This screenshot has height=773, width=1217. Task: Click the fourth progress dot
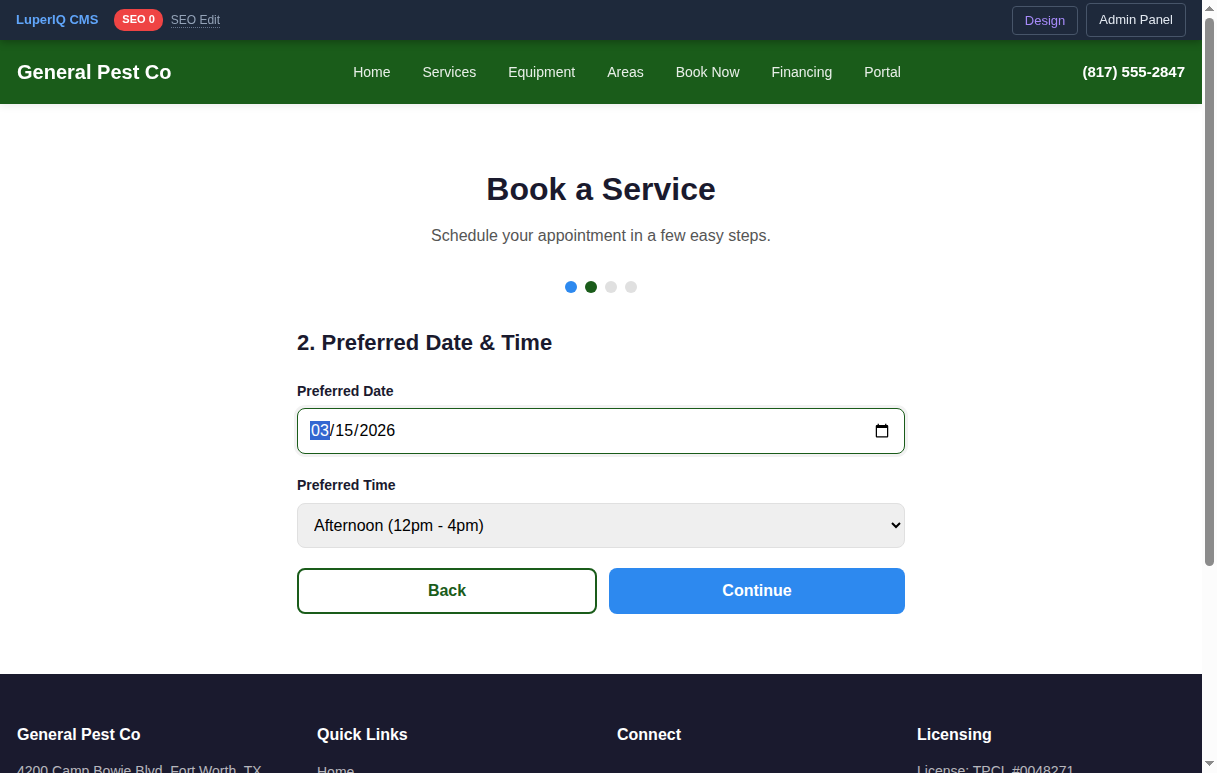[x=631, y=287]
